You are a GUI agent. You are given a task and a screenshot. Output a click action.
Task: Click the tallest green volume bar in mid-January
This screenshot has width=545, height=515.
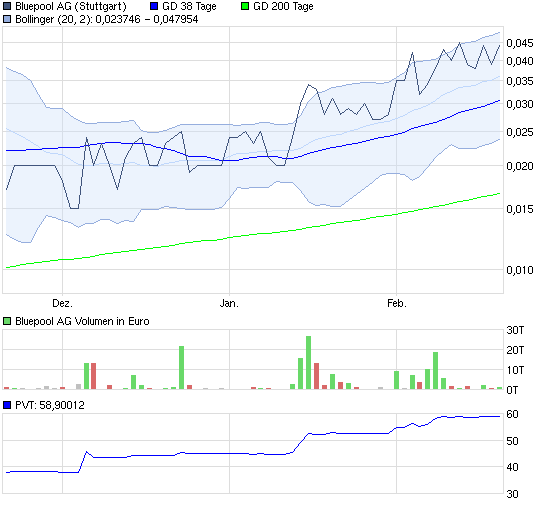tap(309, 362)
